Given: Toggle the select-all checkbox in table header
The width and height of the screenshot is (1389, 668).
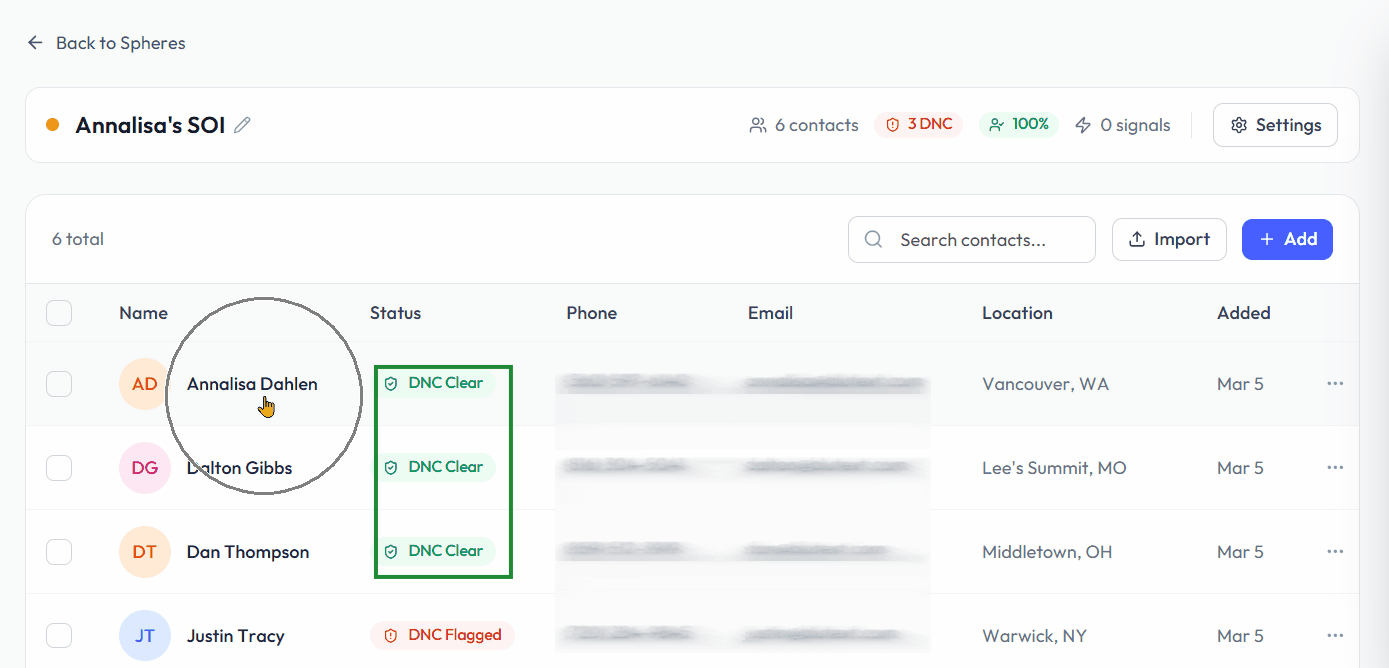Looking at the screenshot, I should click(x=59, y=313).
